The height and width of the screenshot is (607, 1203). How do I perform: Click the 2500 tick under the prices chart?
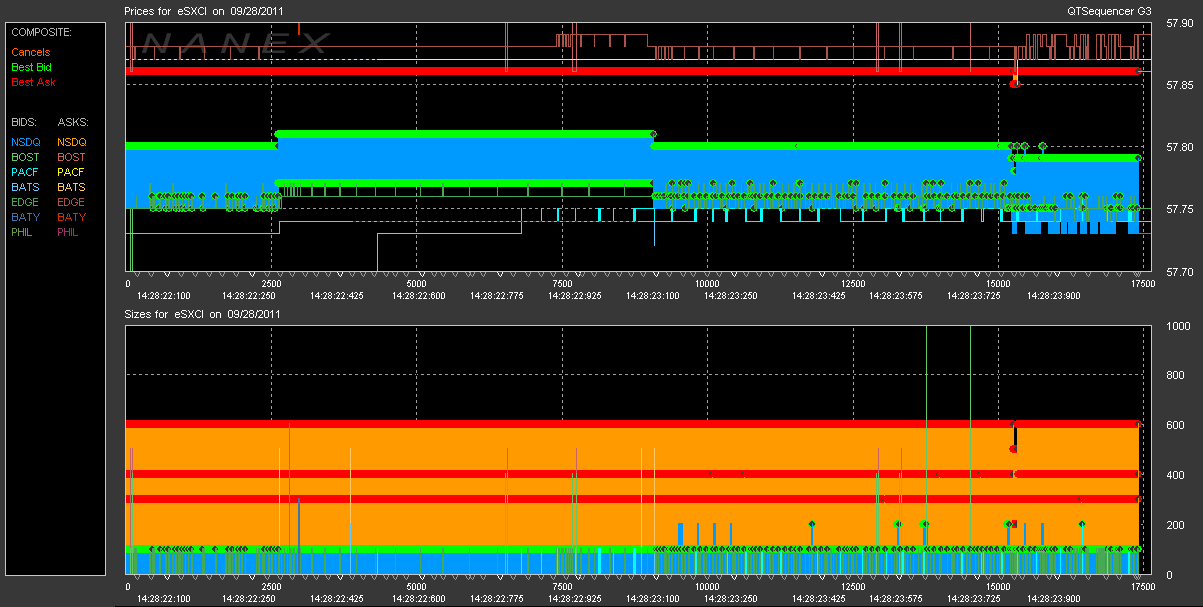click(271, 284)
